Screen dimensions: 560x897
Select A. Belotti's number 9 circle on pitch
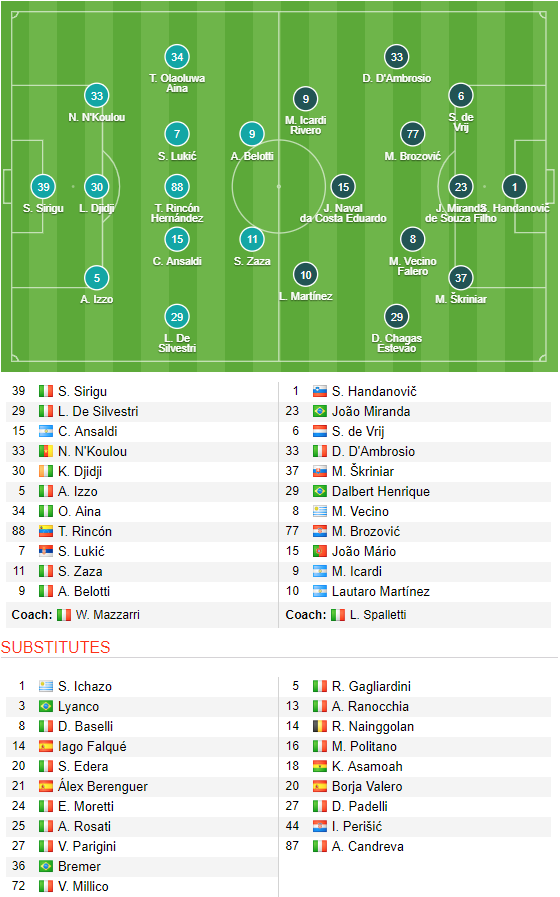tap(252, 134)
